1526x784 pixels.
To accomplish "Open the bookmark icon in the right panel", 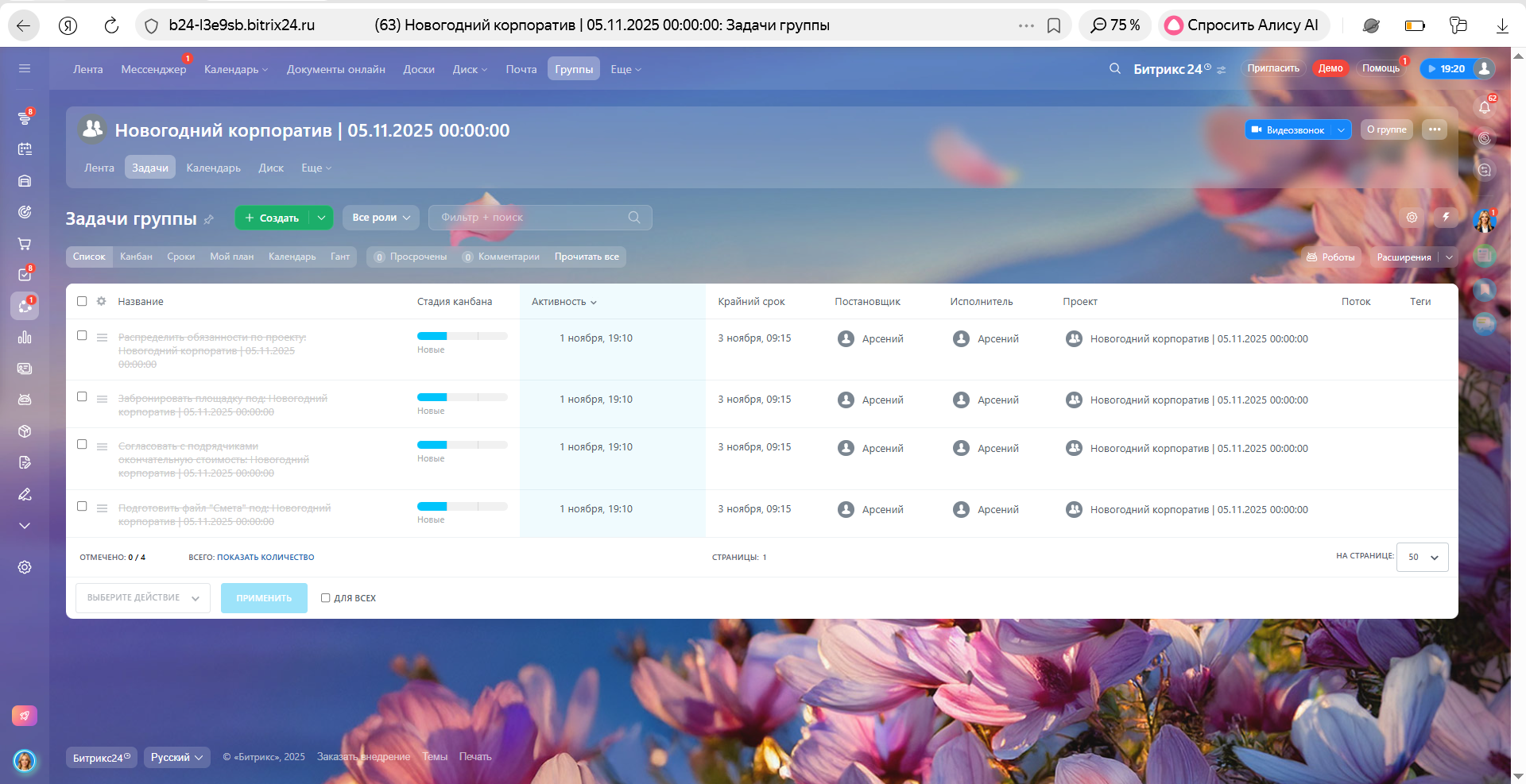I will [1485, 290].
